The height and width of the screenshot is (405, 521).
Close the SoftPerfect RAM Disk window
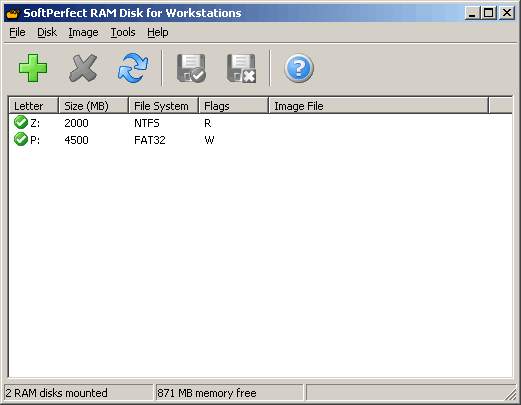[x=507, y=13]
